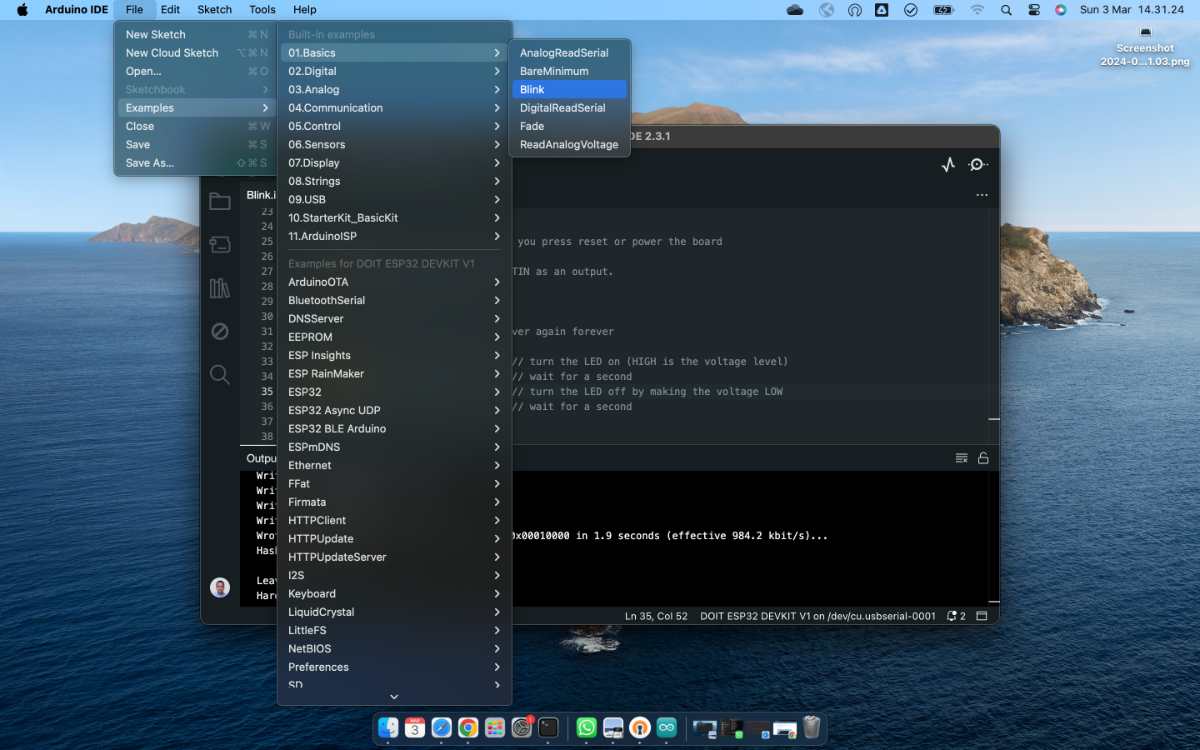
Task: Expand the 02.Digital examples submenu
Action: point(394,71)
